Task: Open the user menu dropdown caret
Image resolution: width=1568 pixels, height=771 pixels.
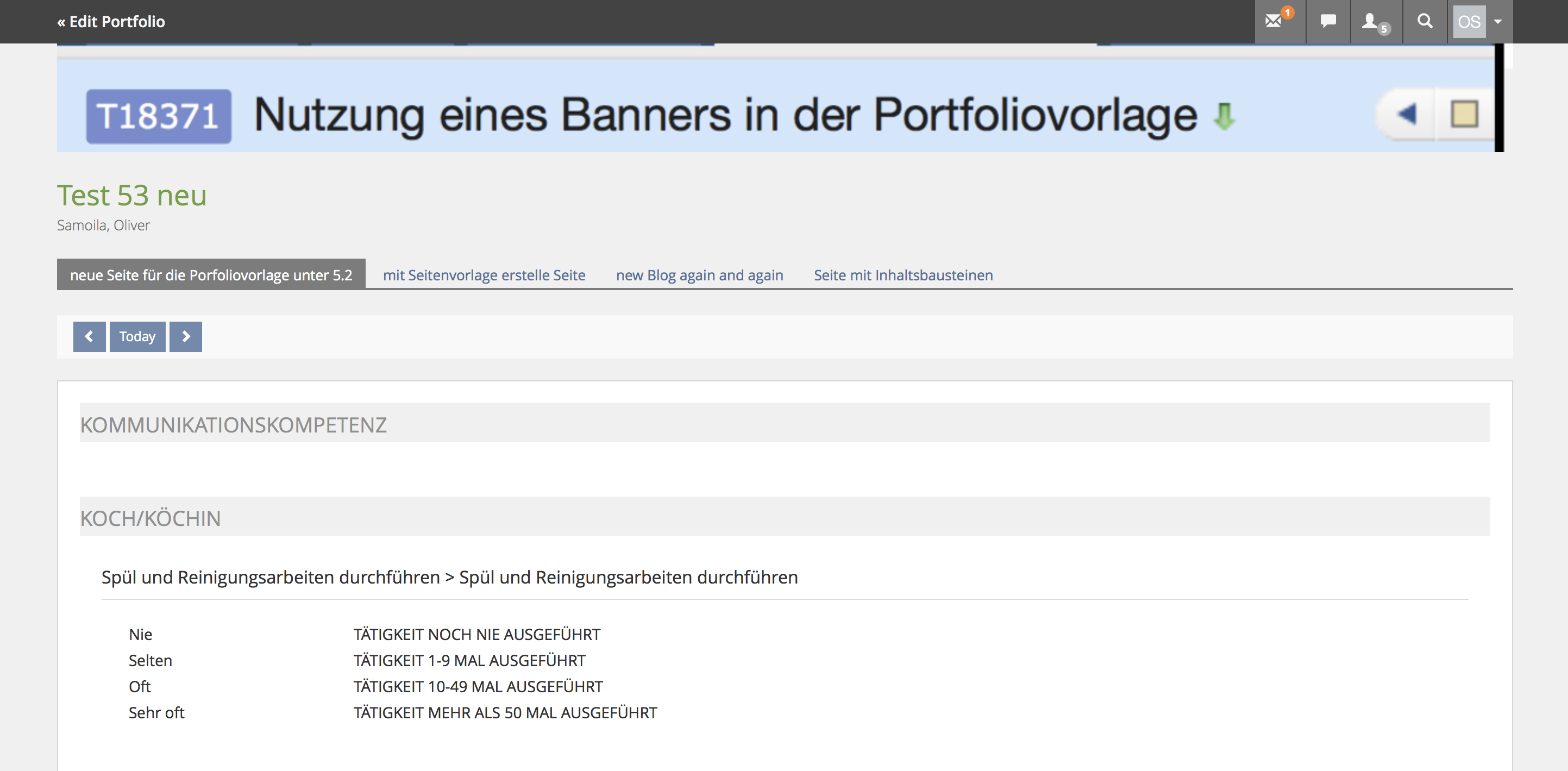Action: (x=1498, y=21)
